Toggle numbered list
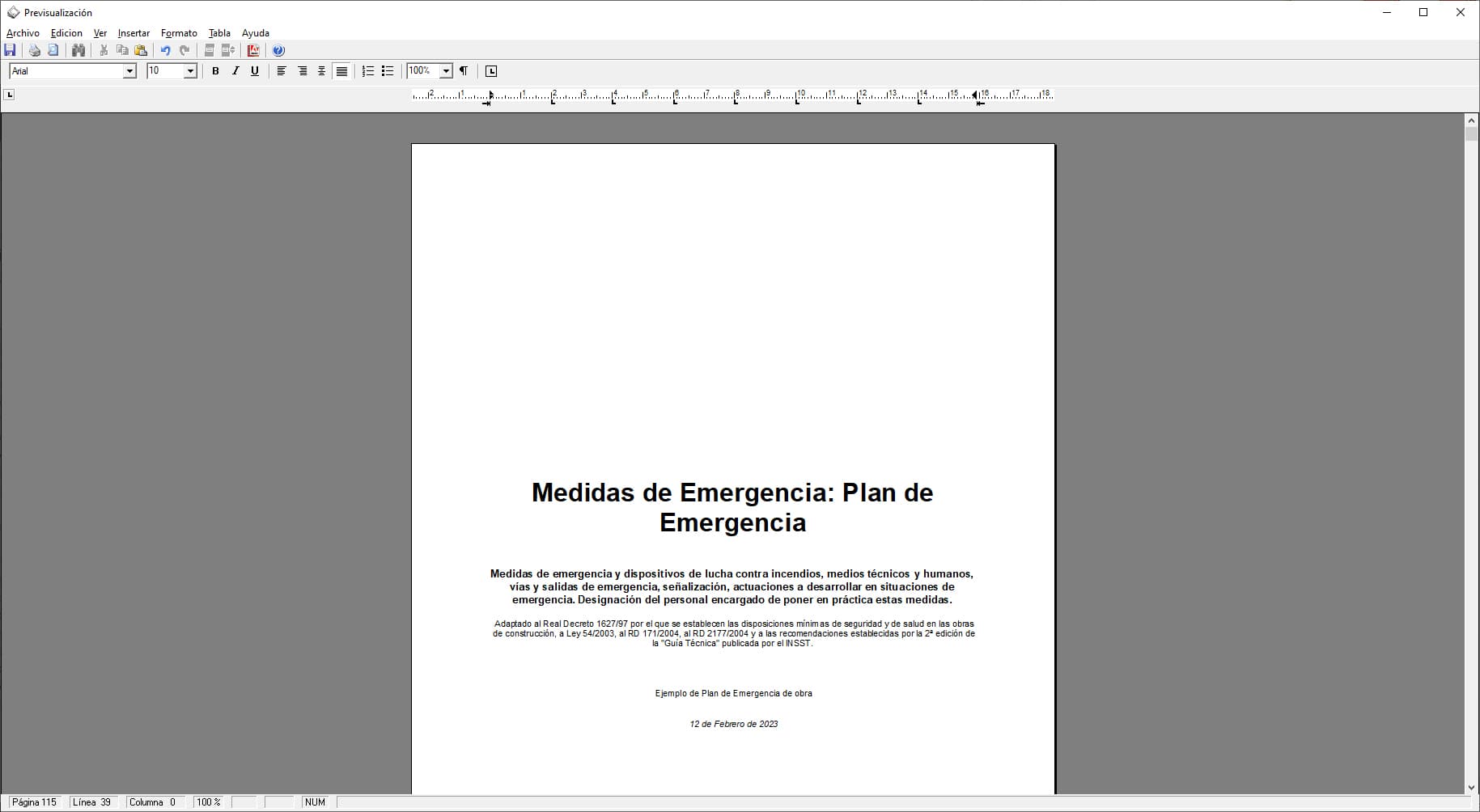This screenshot has height=812, width=1480. click(x=368, y=71)
